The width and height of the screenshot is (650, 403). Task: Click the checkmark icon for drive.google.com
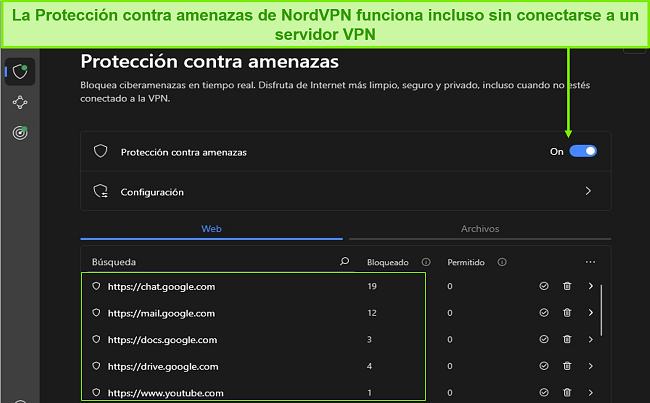point(544,366)
